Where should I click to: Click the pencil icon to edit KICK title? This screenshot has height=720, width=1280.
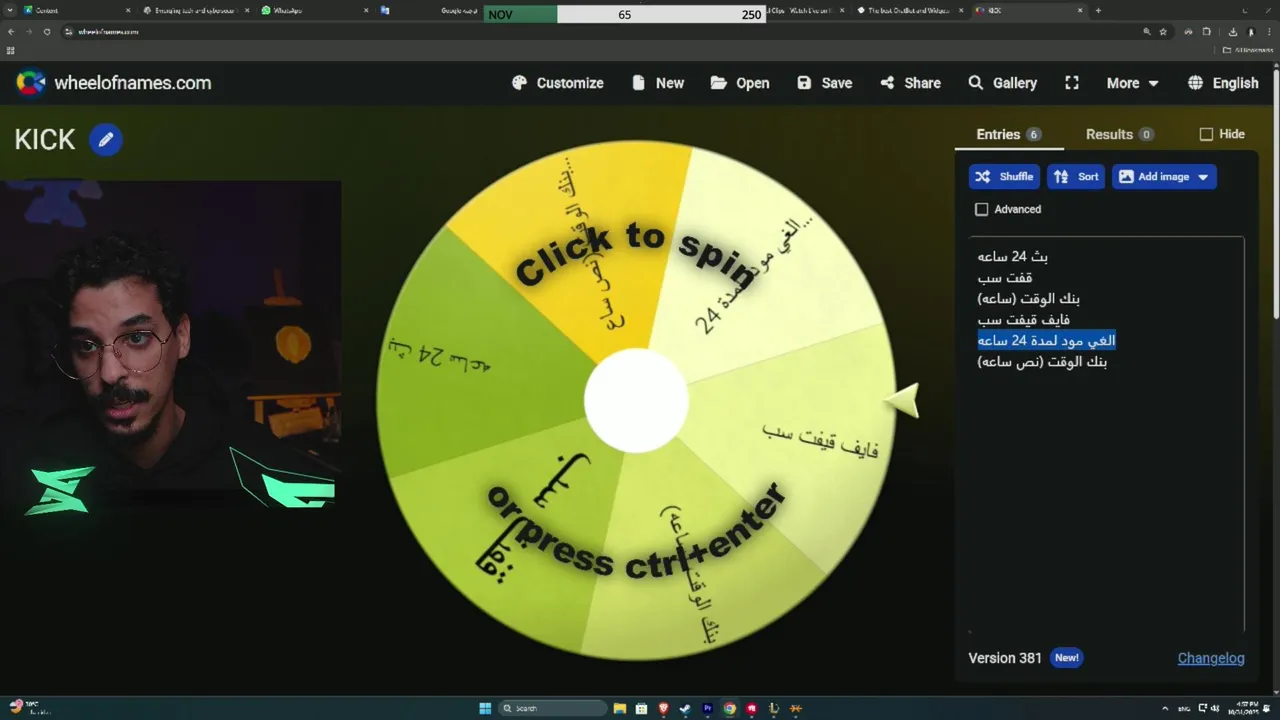[x=105, y=140]
